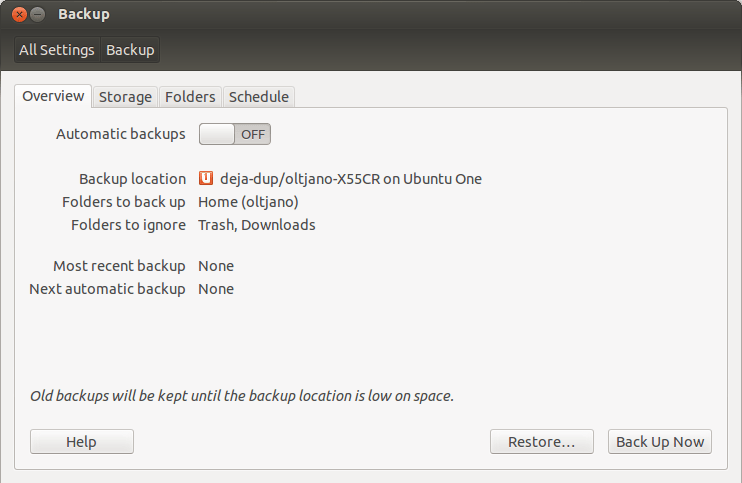The image size is (742, 483).
Task: Select the Schedule tab
Action: [258, 97]
